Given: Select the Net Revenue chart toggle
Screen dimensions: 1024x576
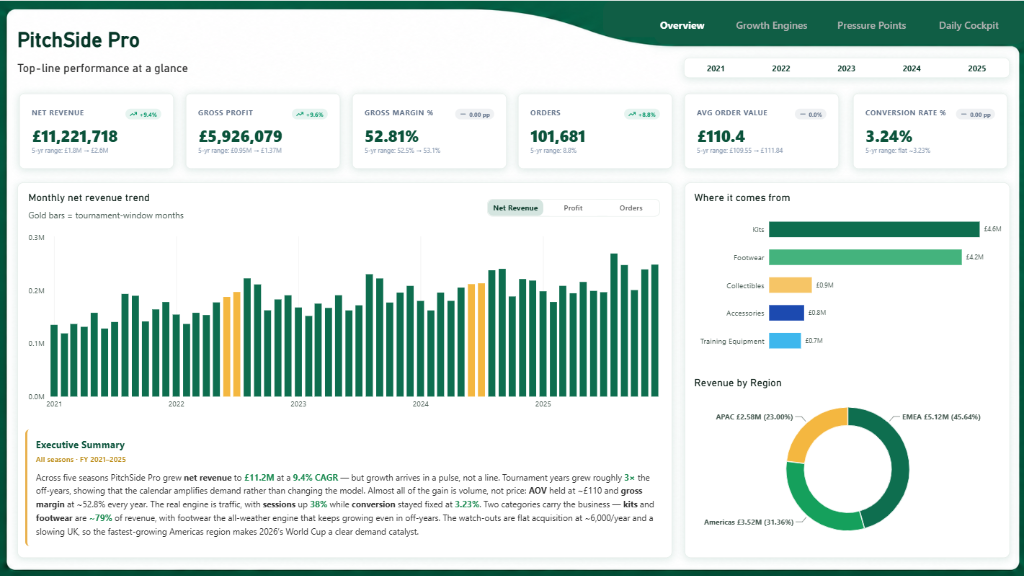Looking at the screenshot, I should [515, 208].
